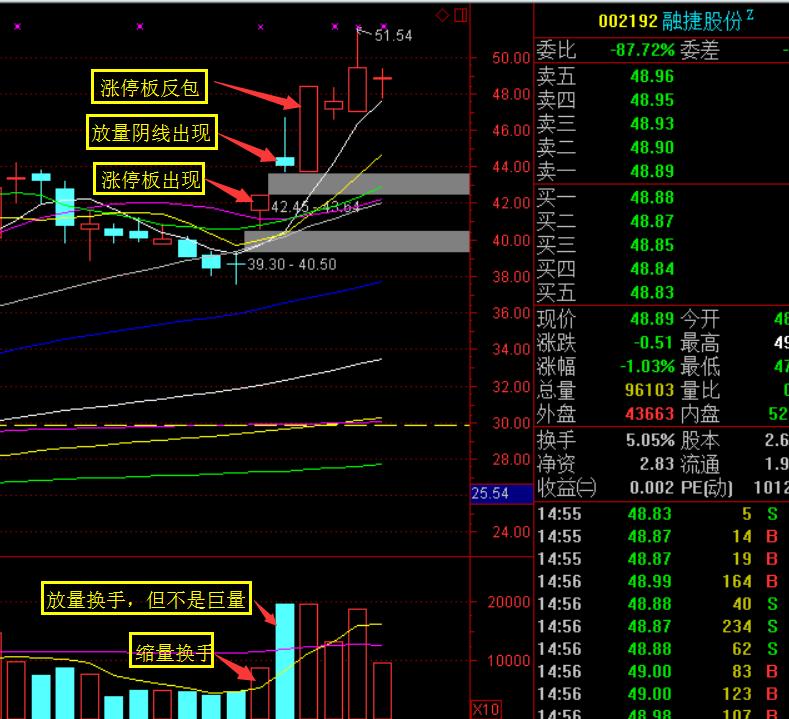This screenshot has width=789, height=719.
Task: Select sell-one price 48.89 in the 卖一 row
Action: (652, 171)
